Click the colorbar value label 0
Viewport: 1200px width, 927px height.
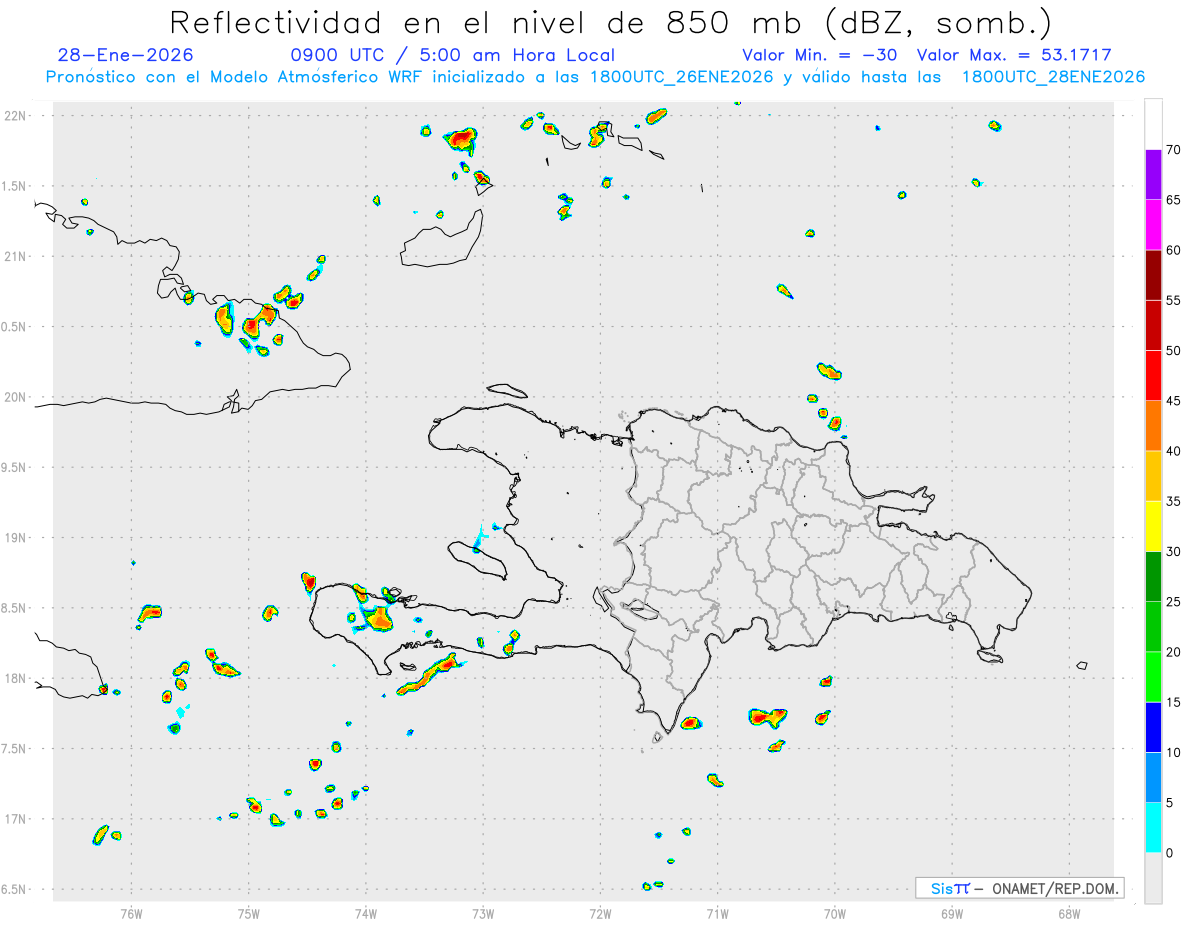click(1170, 853)
